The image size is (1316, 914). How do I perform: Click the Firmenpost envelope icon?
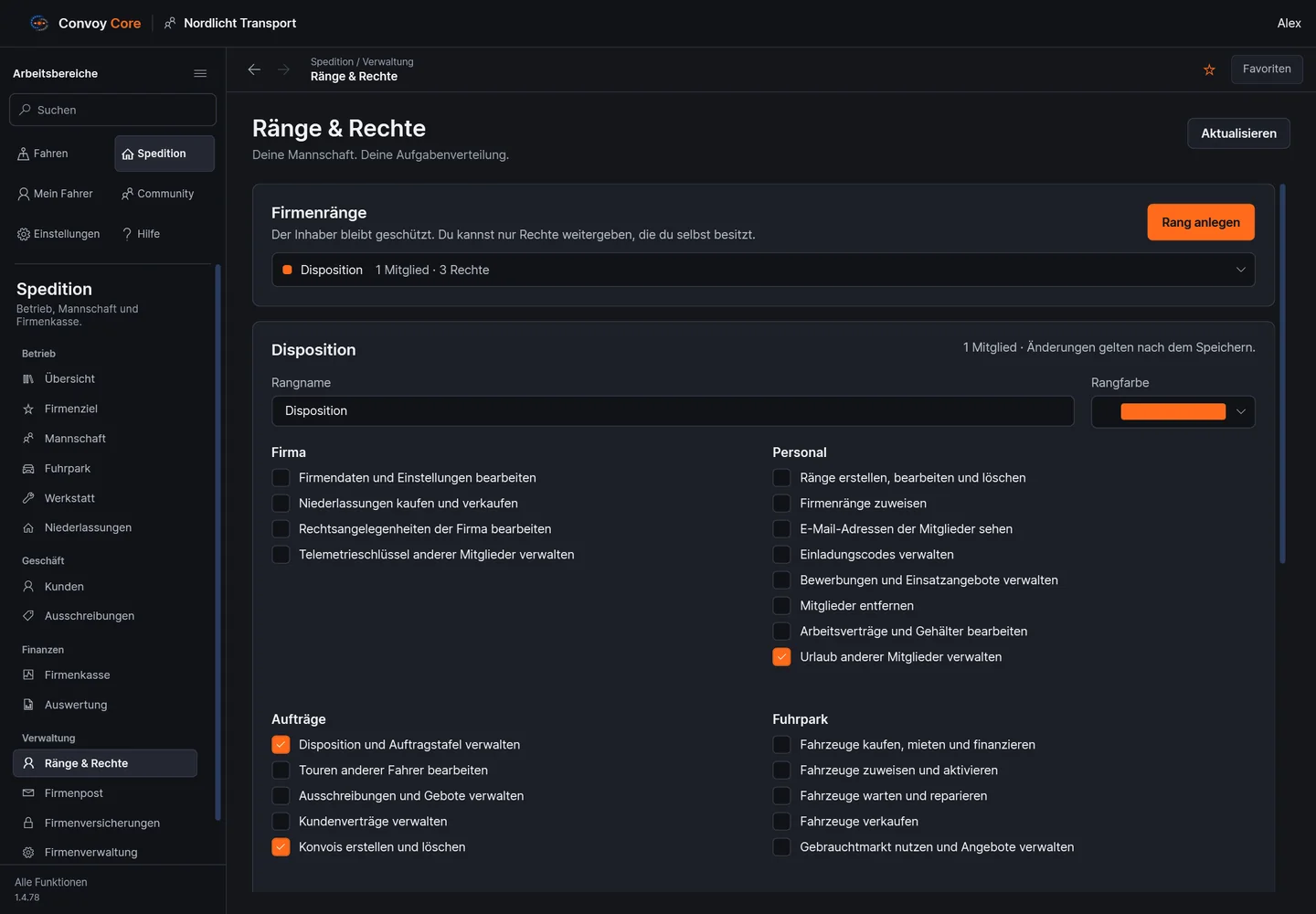point(28,793)
